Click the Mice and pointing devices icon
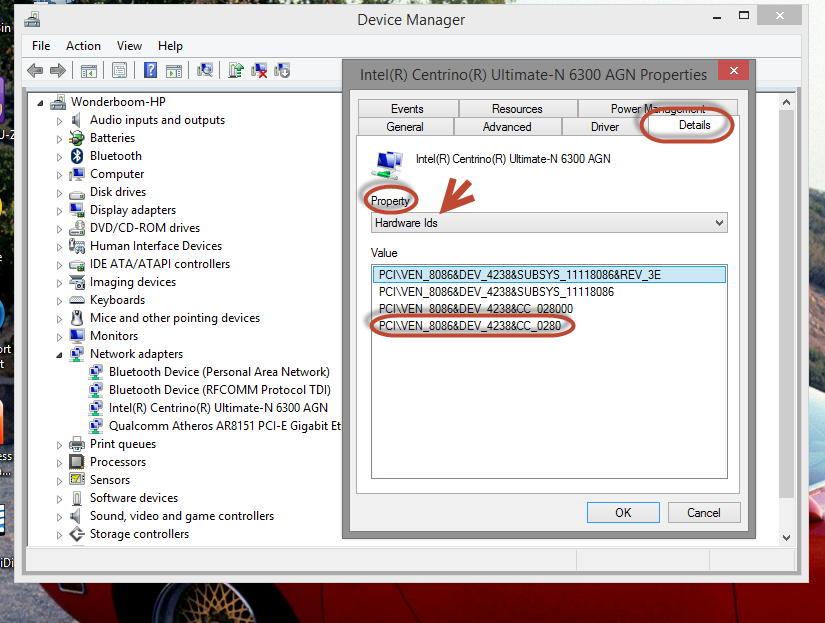The width and height of the screenshot is (825, 623). (x=77, y=318)
